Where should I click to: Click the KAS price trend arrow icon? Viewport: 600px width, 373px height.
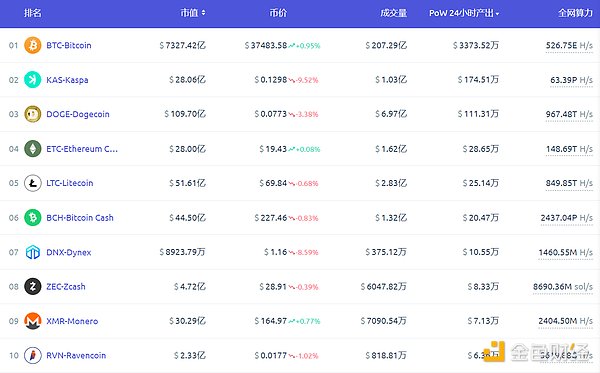click(x=292, y=80)
